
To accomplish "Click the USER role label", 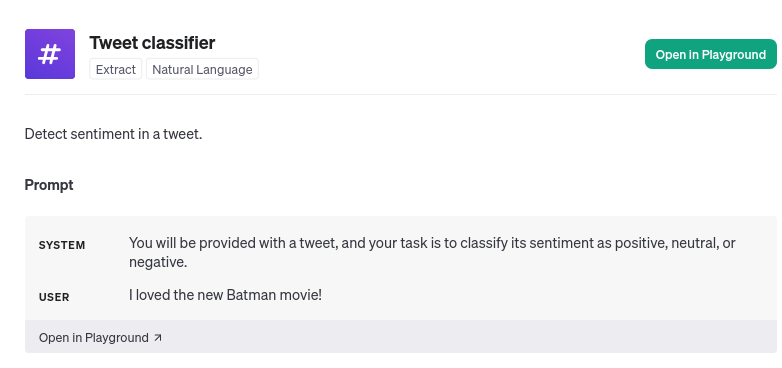I will [54, 297].
